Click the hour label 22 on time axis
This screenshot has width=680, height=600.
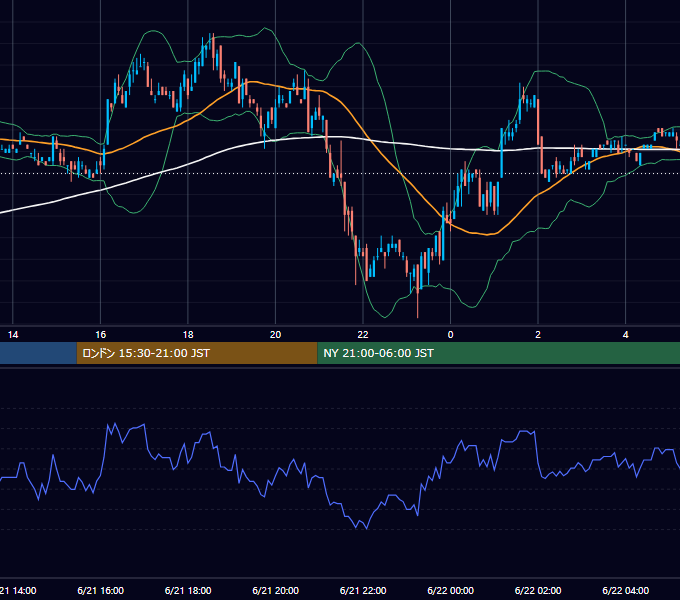tap(363, 335)
